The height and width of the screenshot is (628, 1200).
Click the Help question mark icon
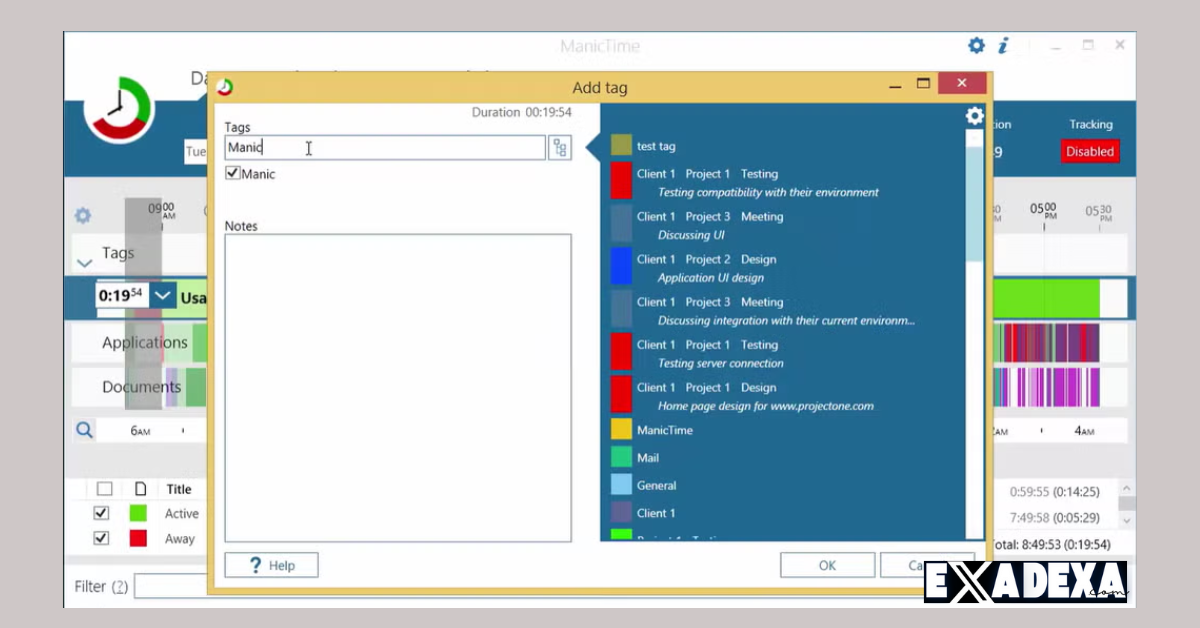[258, 564]
